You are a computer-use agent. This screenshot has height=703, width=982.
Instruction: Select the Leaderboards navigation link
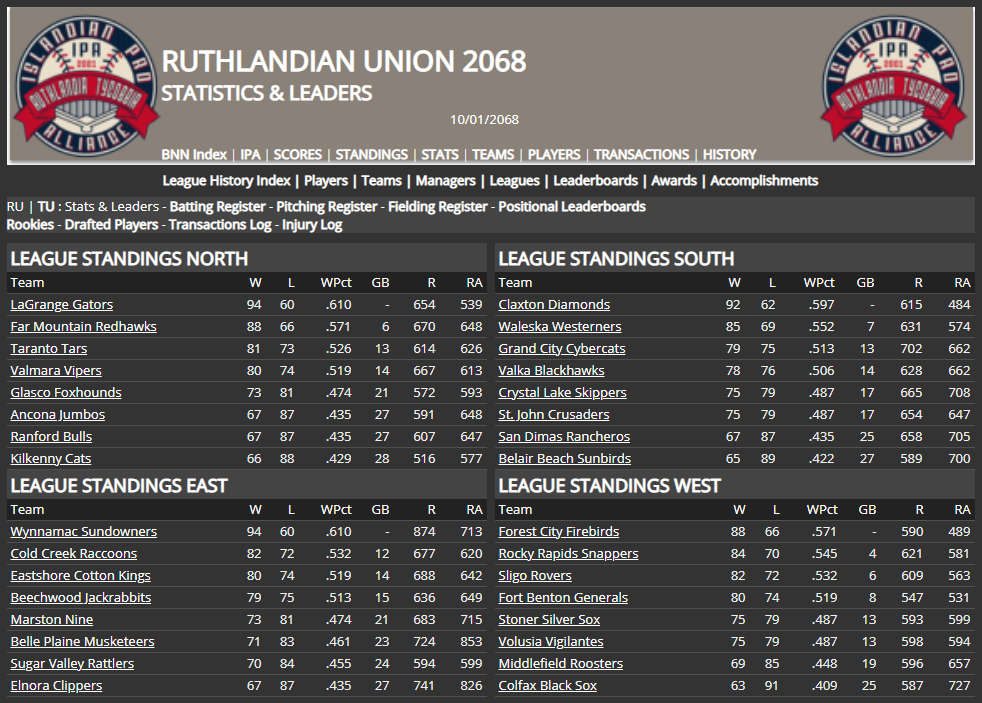coord(595,181)
